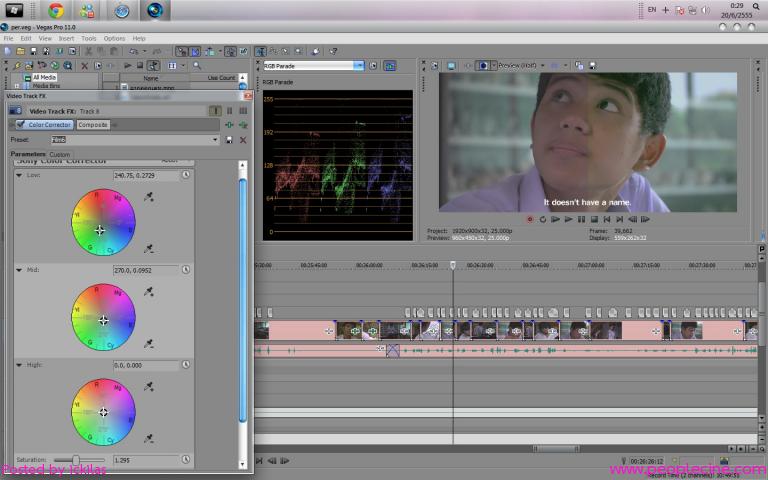Toggle scope update while playing icon
768x480 pixels.
pos(390,66)
